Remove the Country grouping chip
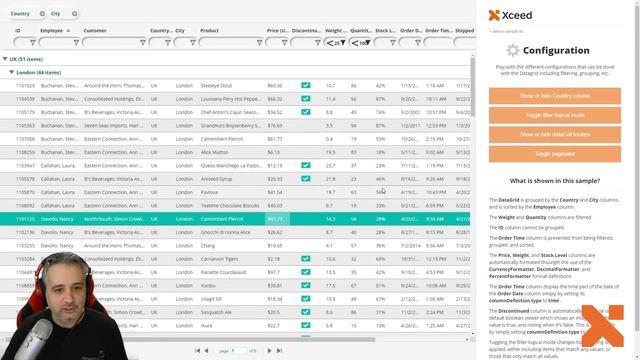 tap(42, 13)
